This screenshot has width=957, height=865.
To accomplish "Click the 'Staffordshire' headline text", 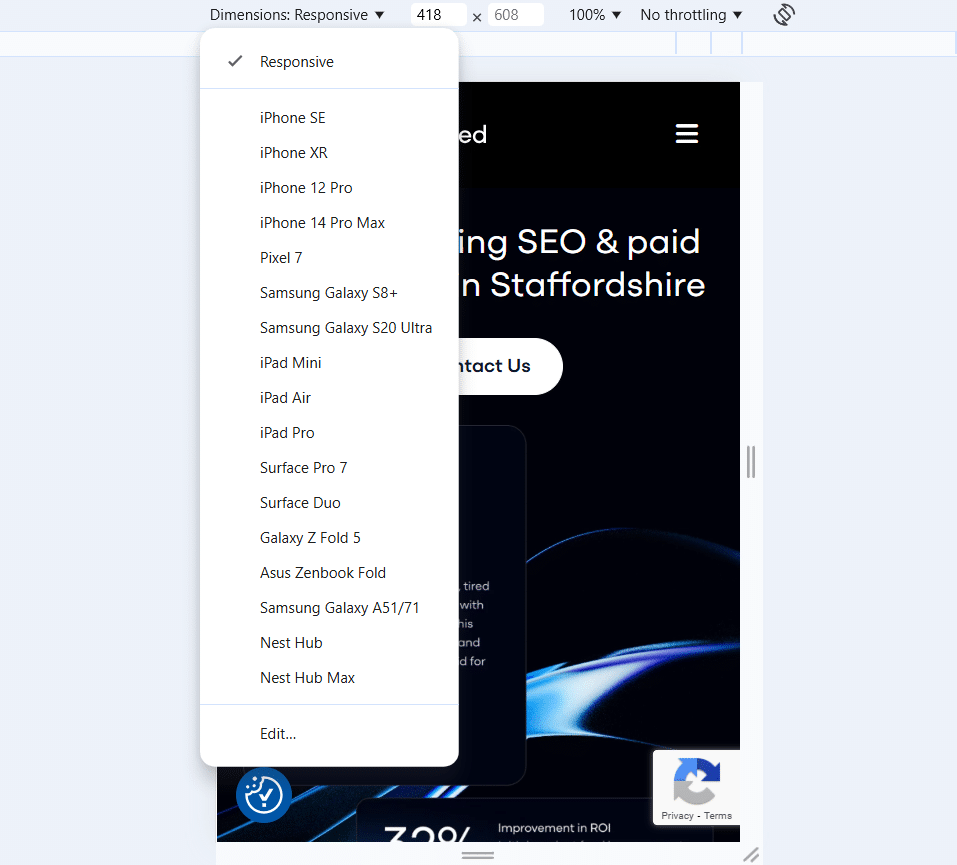I will (x=598, y=284).
